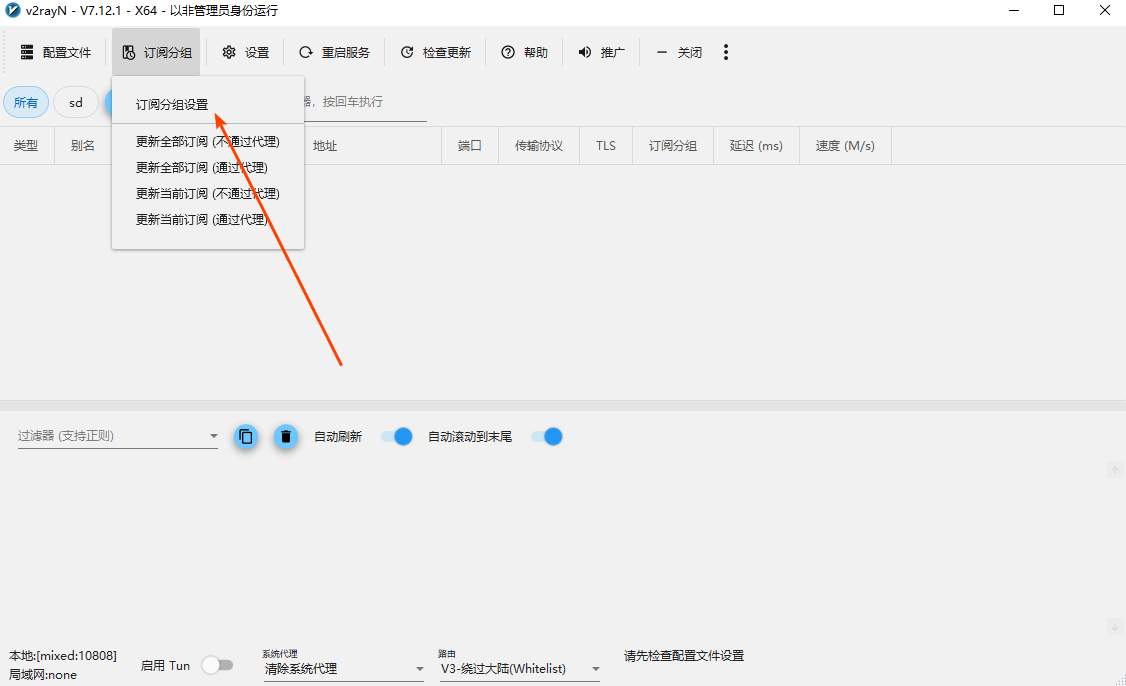Click the 订阅分组 toolbar button
This screenshot has width=1126, height=686.
click(156, 52)
